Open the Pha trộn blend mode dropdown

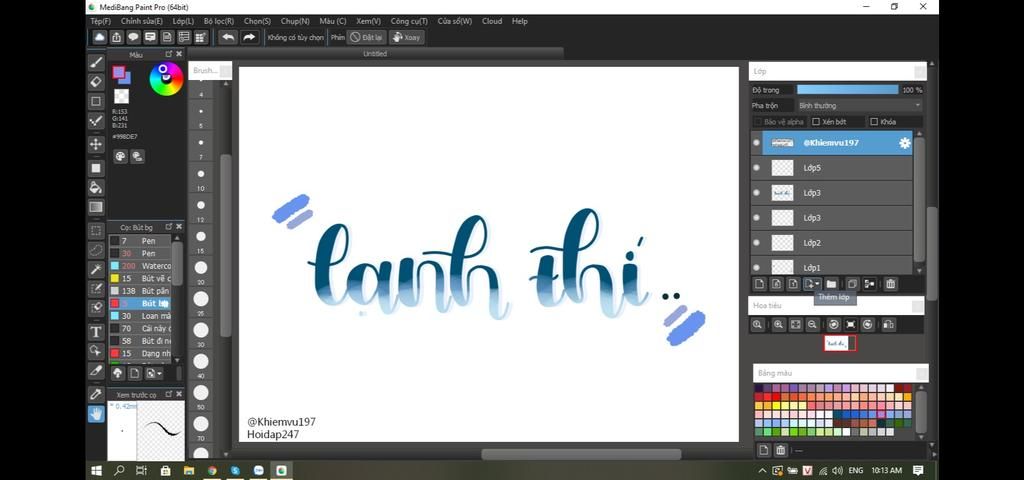859,106
